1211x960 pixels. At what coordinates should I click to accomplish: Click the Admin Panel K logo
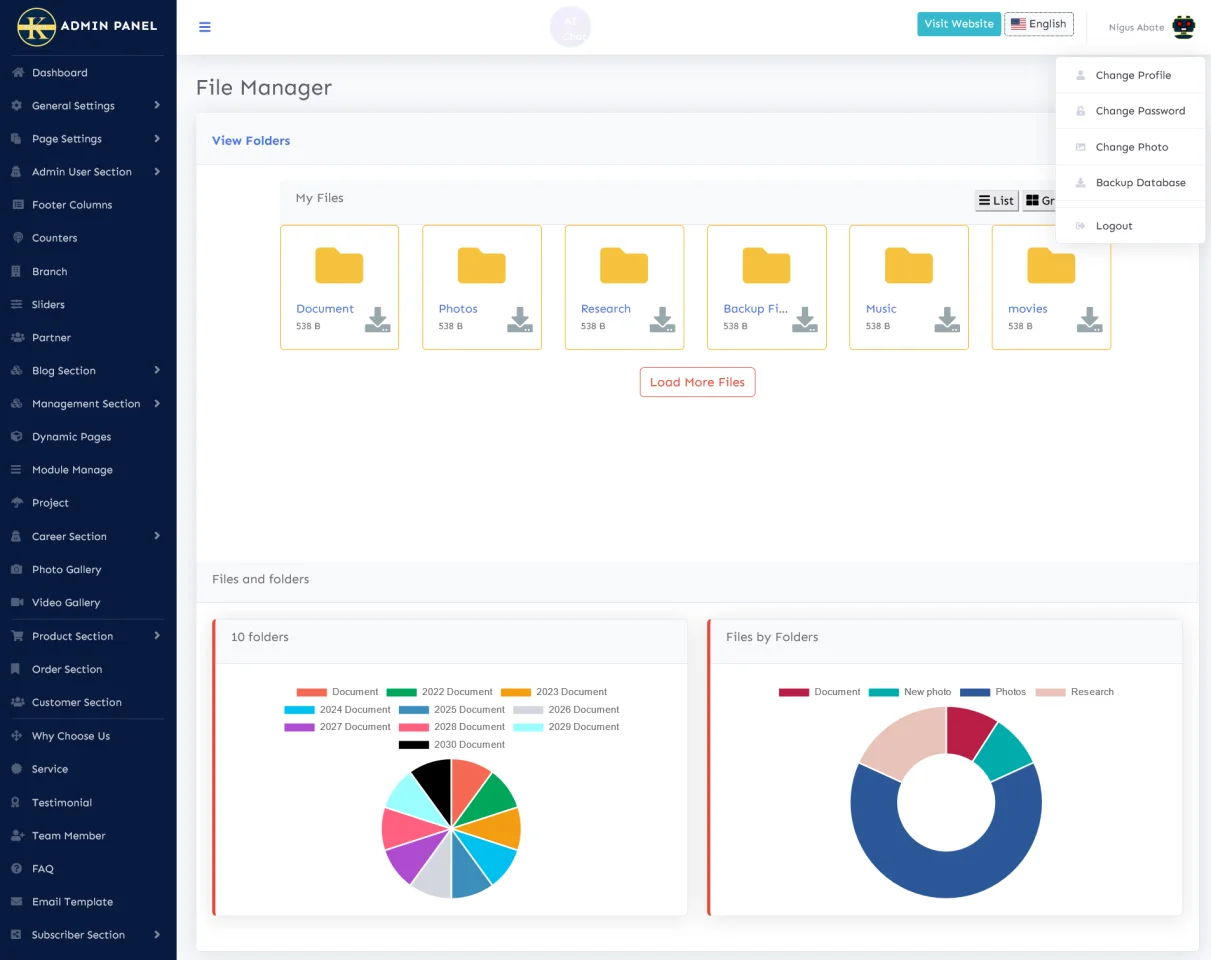pyautogui.click(x=37, y=27)
